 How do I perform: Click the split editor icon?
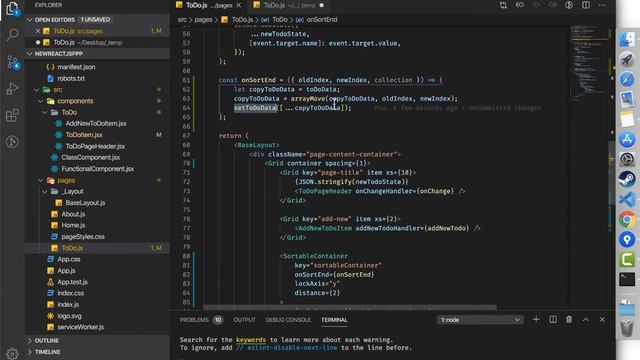586,5
